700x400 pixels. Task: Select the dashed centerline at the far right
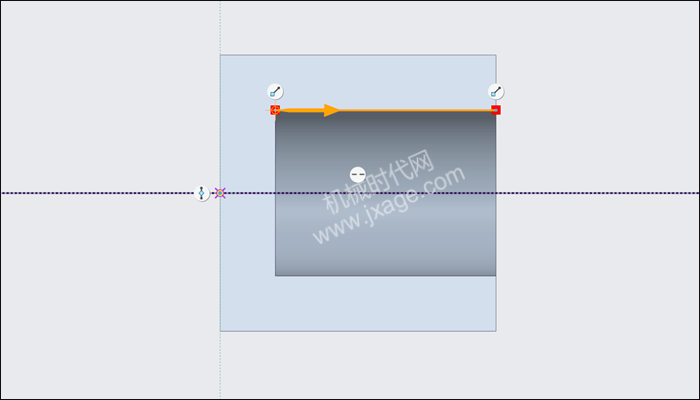(597, 193)
